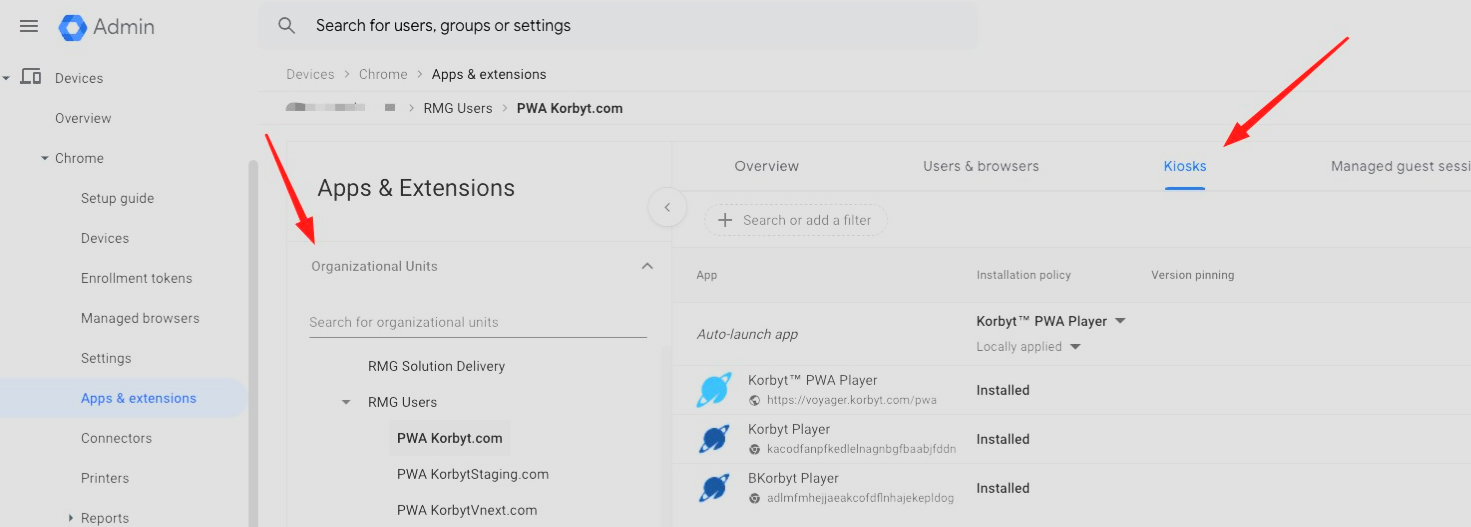Open Settings under Chrome in sidebar

(106, 358)
